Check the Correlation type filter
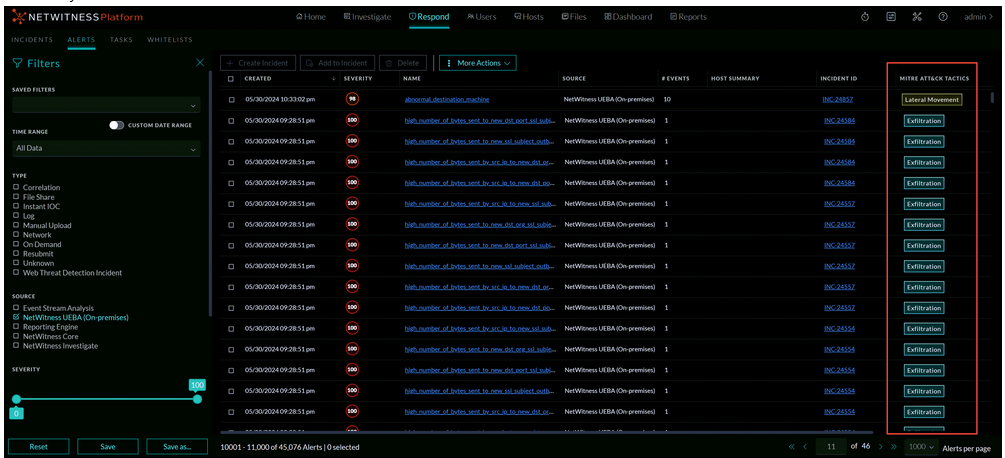This screenshot has width=1005, height=458. tap(16, 187)
